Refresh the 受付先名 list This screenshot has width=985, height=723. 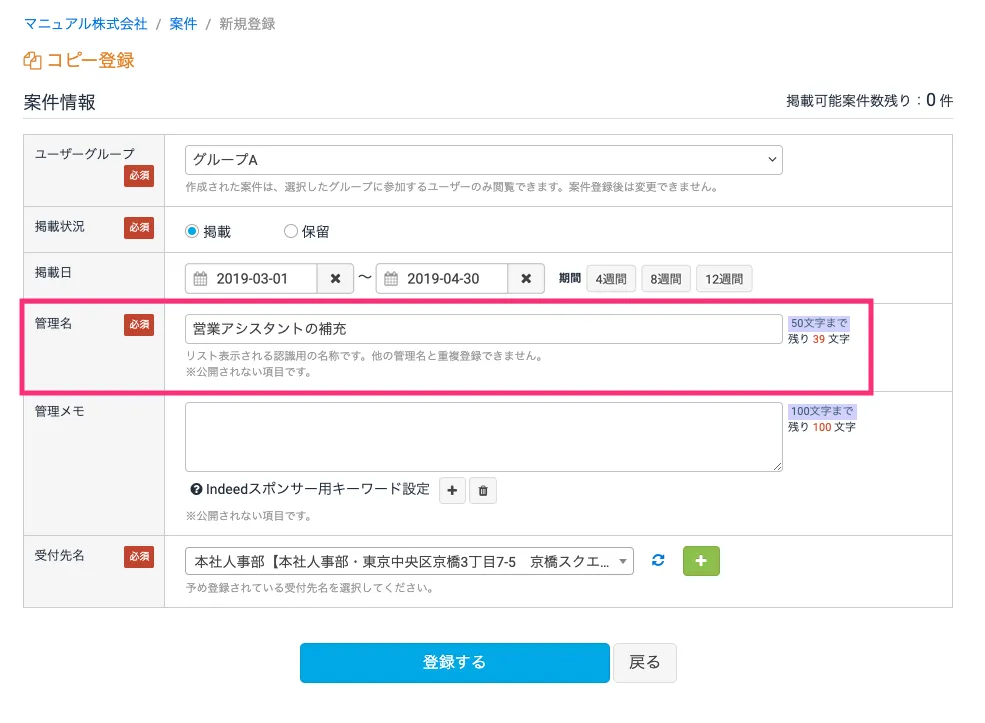coord(658,561)
